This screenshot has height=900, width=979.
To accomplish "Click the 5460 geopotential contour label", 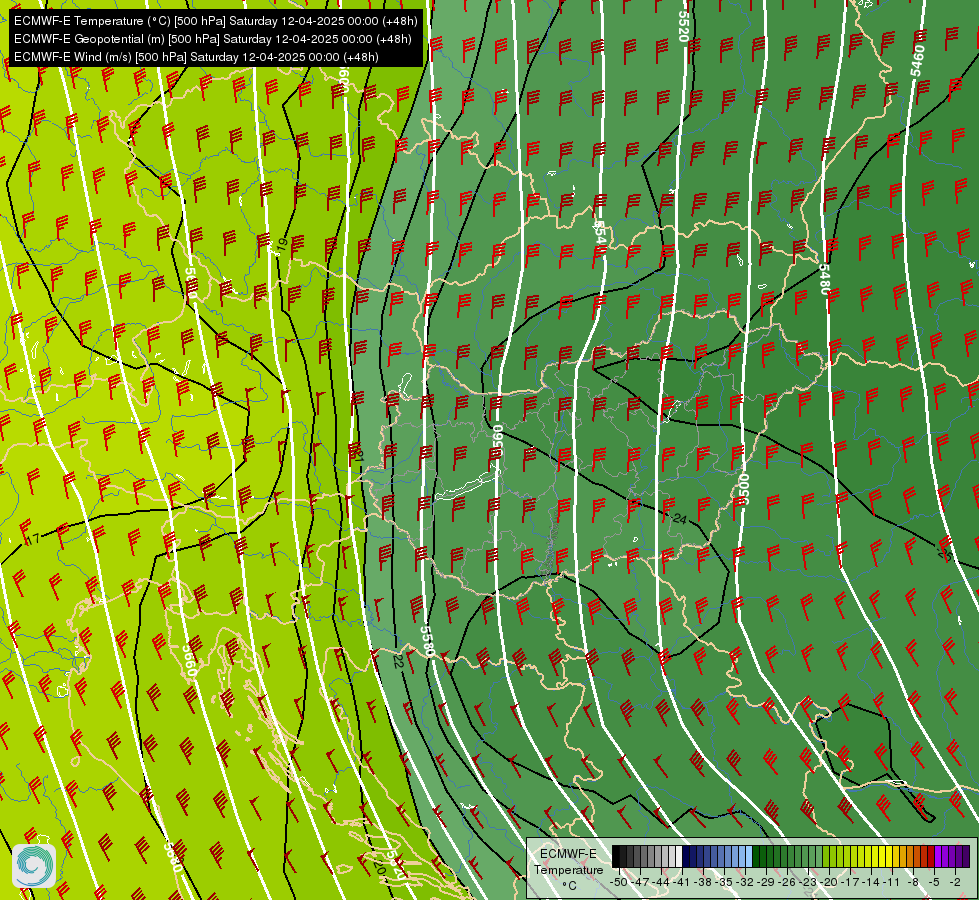I will (917, 61).
